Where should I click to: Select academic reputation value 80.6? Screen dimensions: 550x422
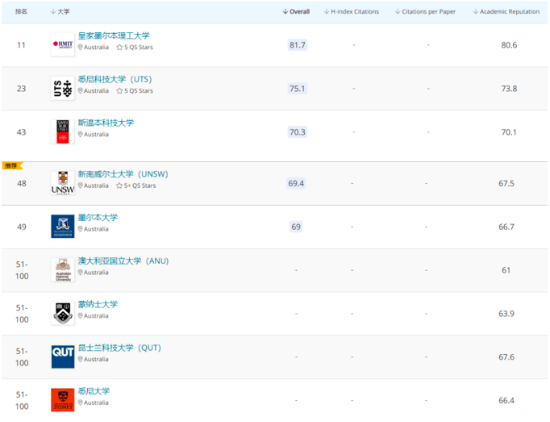509,45
